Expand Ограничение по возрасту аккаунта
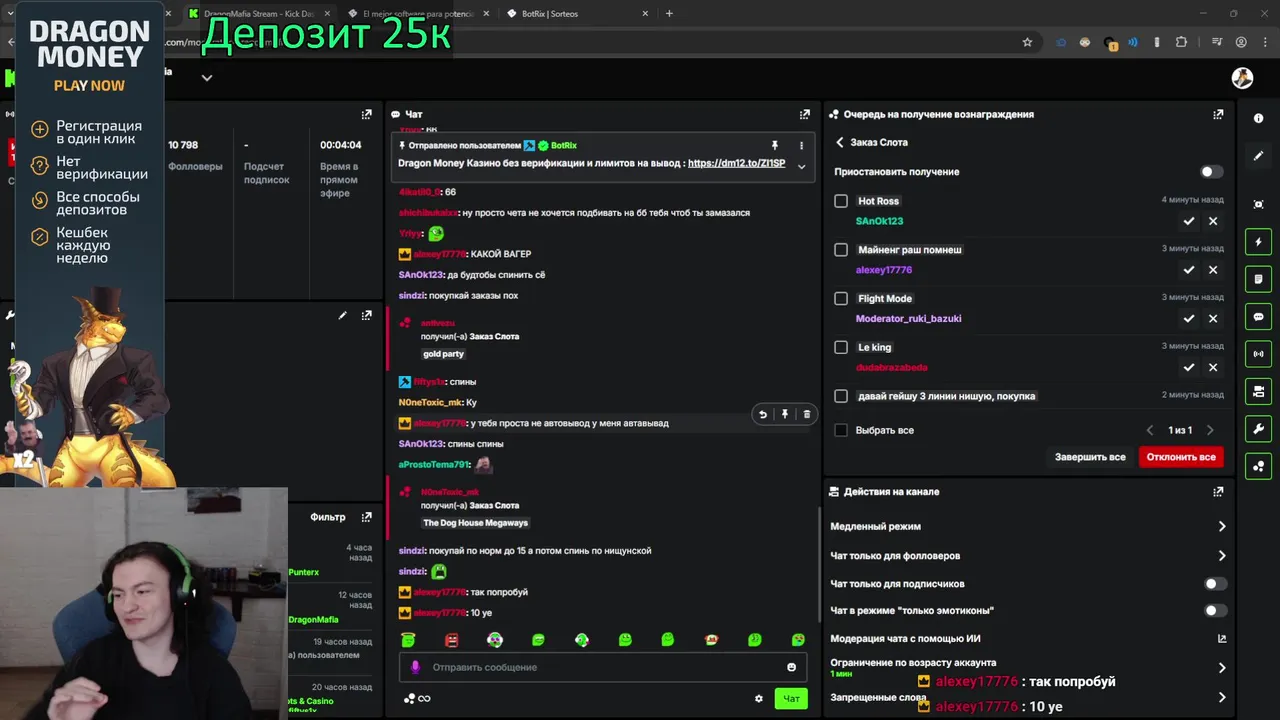Viewport: 1280px width, 720px height. pos(1222,667)
